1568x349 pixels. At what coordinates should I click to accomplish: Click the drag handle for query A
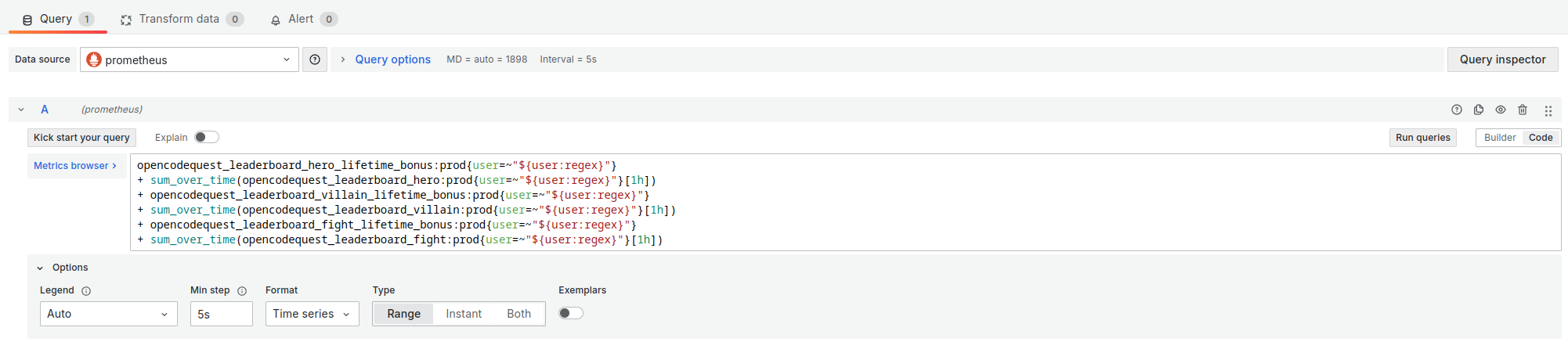[x=1548, y=110]
